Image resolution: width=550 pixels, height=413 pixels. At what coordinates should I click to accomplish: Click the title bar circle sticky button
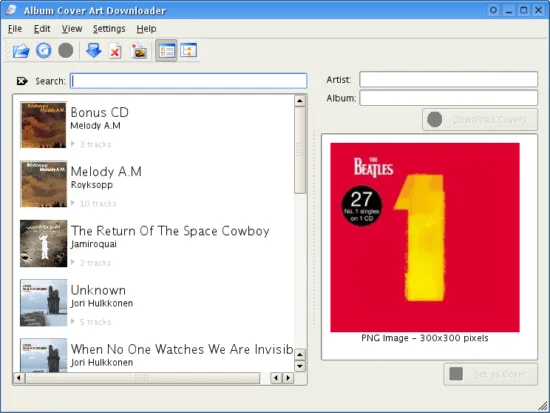pyautogui.click(x=493, y=10)
